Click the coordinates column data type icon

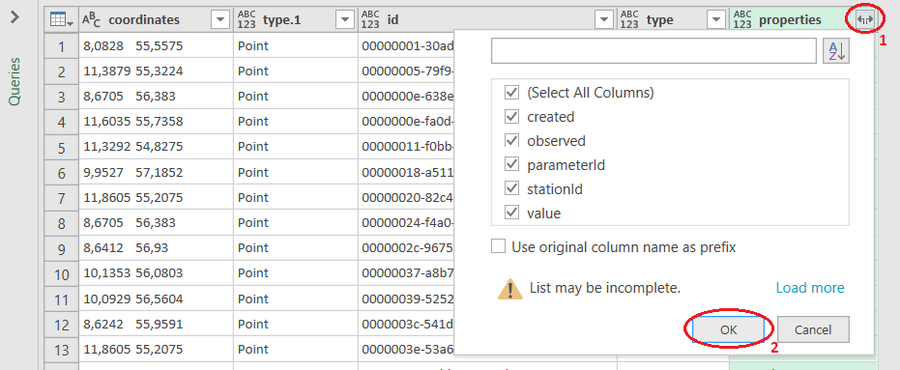[x=92, y=20]
